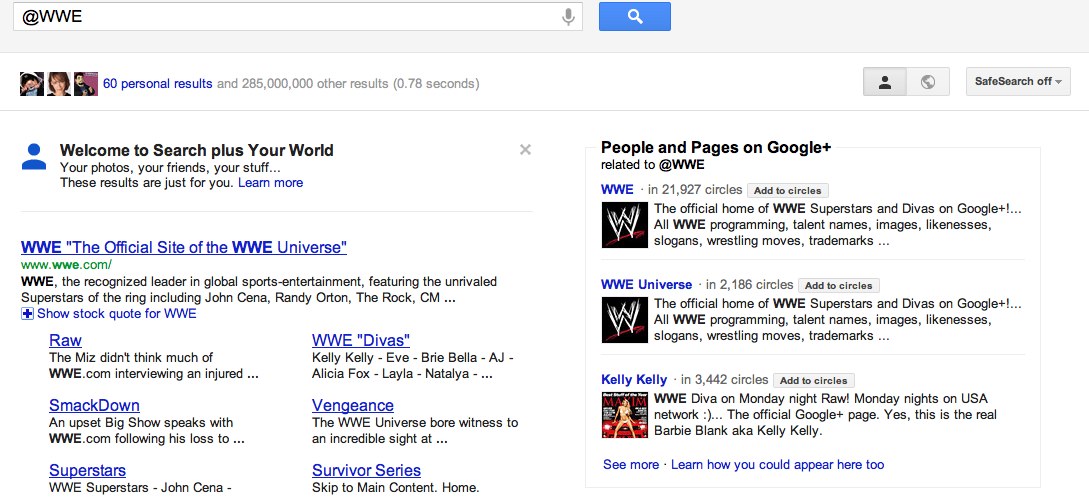Click "Welcome to Search plus Your World" heading
This screenshot has height=498, width=1089.
197,150
